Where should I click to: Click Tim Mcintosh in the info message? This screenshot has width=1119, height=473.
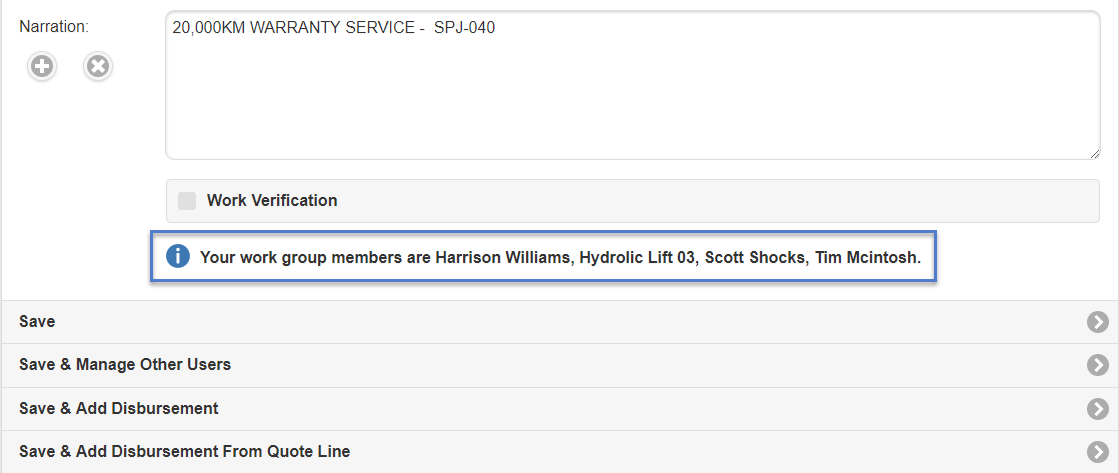[x=866, y=258]
